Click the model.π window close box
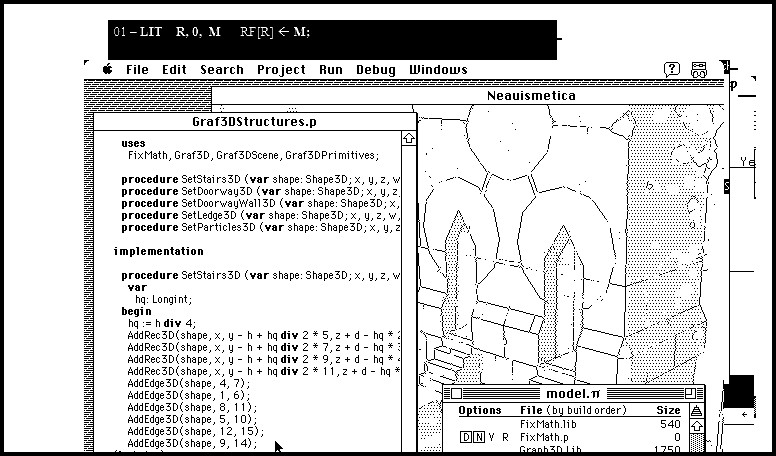This screenshot has height=456, width=776. pyautogui.click(x=459, y=394)
